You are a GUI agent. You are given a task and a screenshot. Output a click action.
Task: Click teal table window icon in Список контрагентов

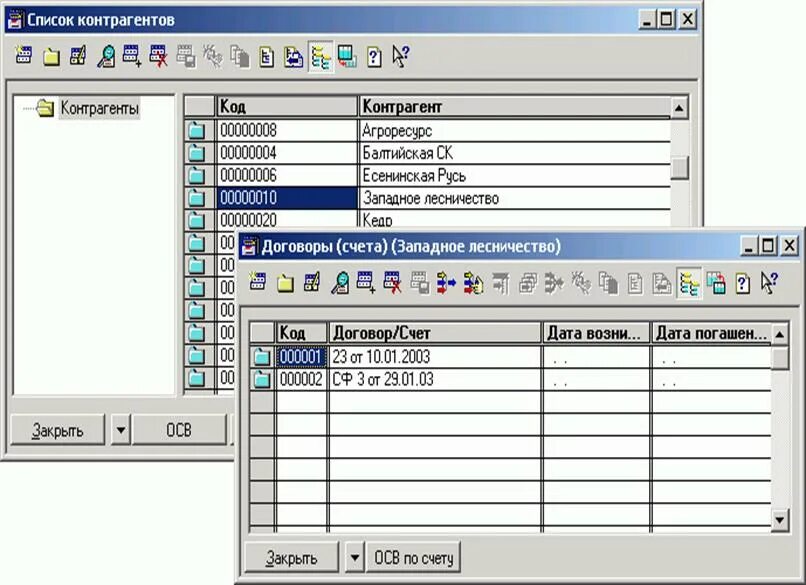[347, 56]
